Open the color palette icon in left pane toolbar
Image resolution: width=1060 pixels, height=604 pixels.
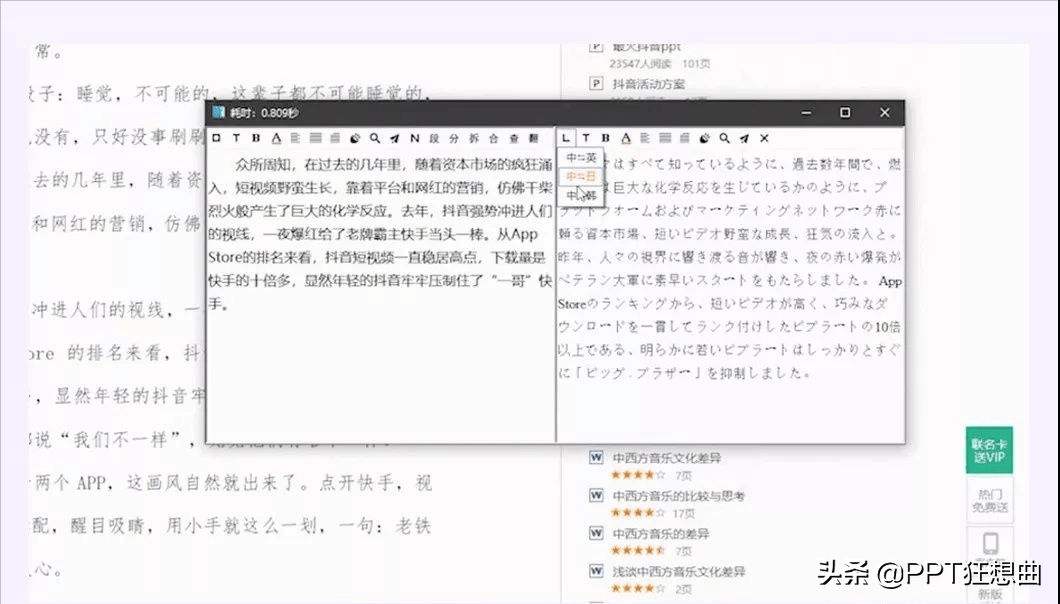[355, 138]
